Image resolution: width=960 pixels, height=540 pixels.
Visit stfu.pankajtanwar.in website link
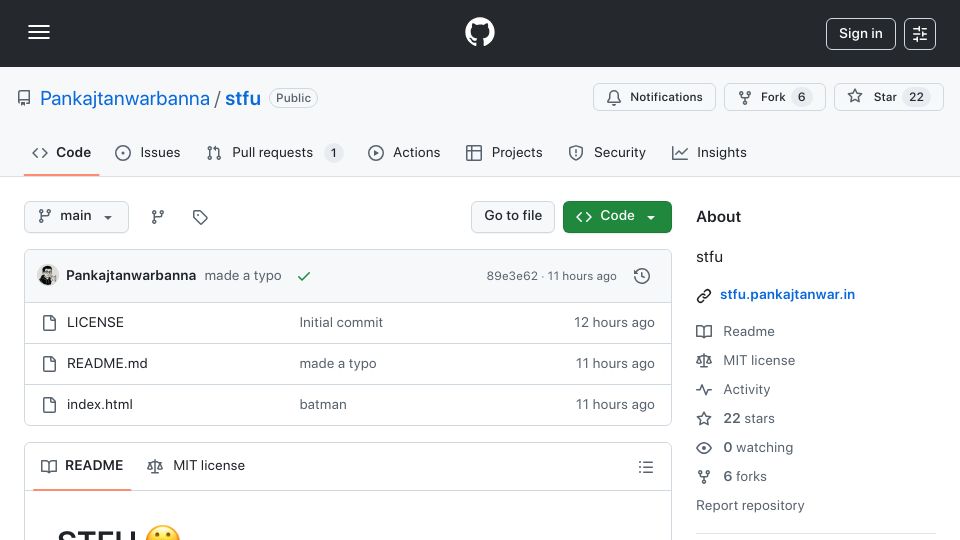[x=787, y=294]
